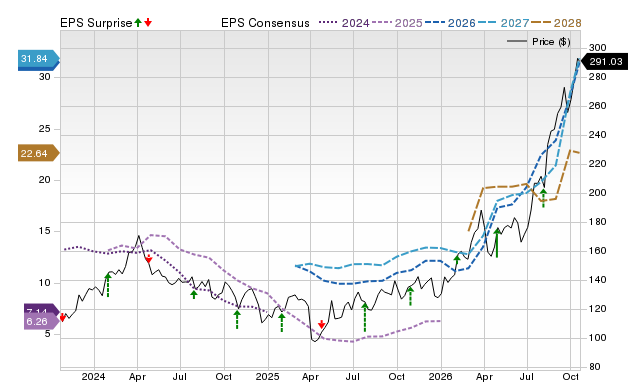Select the 2024 dotted purple legend entry
The height and width of the screenshot is (382, 640).
tap(344, 23)
